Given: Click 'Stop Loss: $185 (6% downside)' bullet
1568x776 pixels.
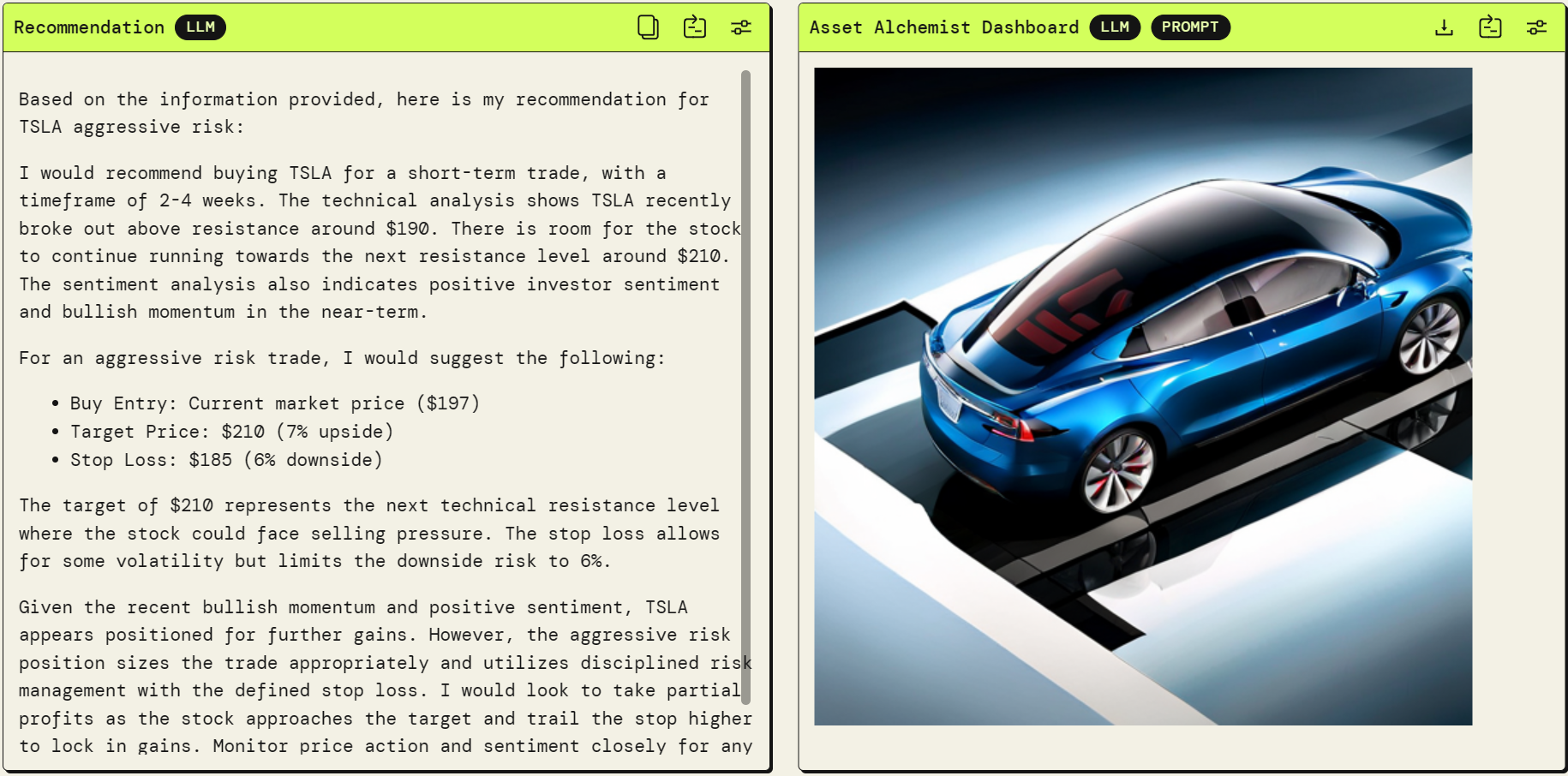Looking at the screenshot, I should pos(226,460).
